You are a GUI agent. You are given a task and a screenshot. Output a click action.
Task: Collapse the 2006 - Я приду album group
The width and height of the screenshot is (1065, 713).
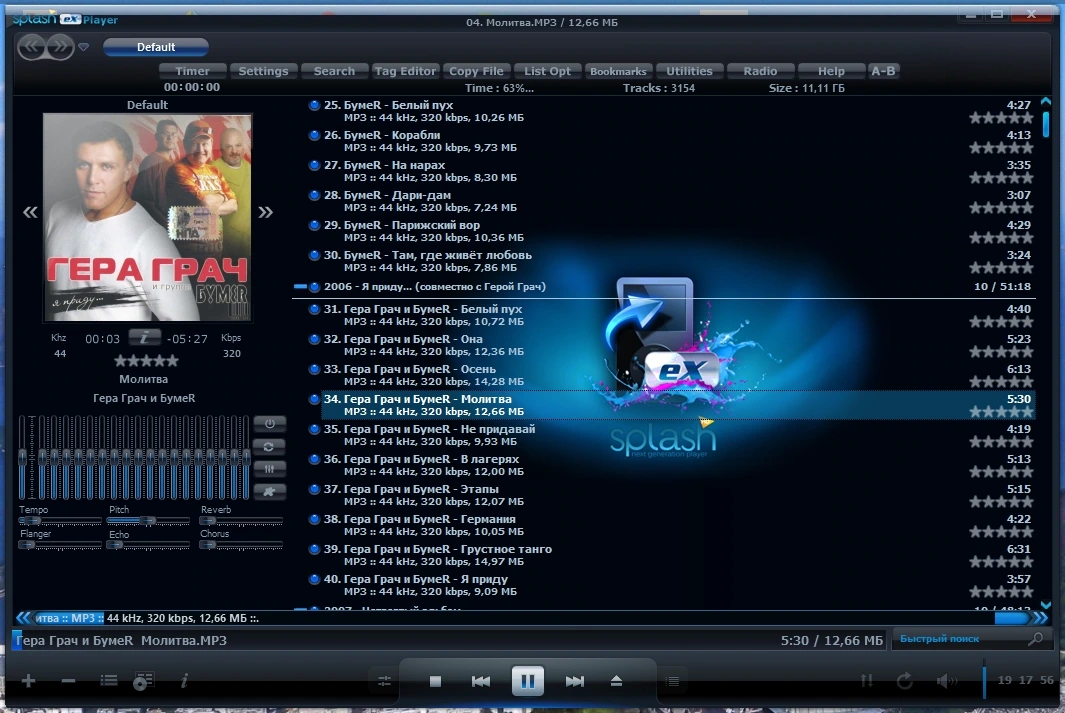click(300, 287)
